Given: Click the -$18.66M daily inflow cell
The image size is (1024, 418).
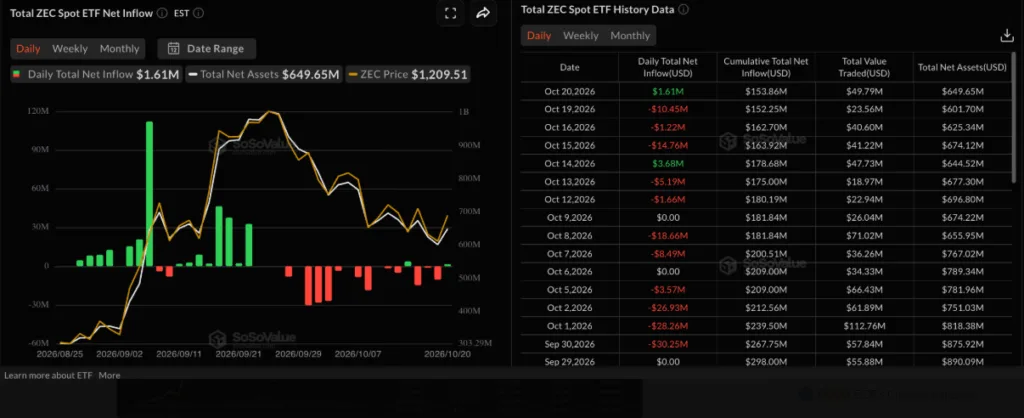Looking at the screenshot, I should pyautogui.click(x=667, y=236).
